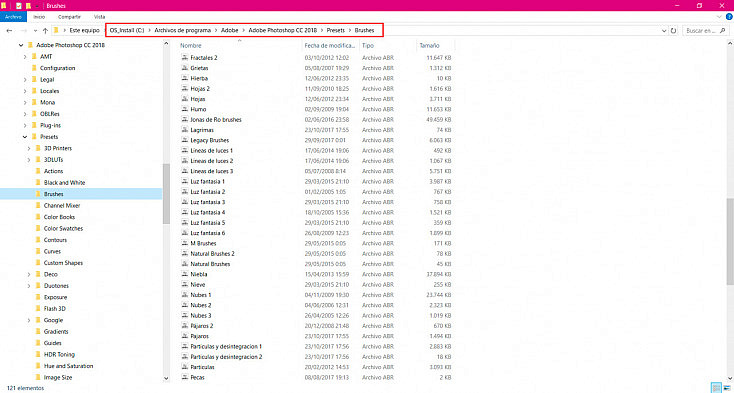Select the Configuration folder in tree
Image resolution: width=734 pixels, height=393 pixels.
tap(58, 68)
